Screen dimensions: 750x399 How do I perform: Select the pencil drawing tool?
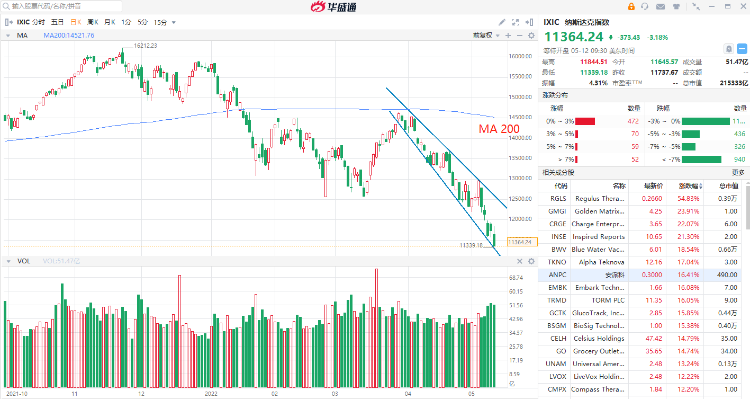pyautogui.click(x=502, y=22)
